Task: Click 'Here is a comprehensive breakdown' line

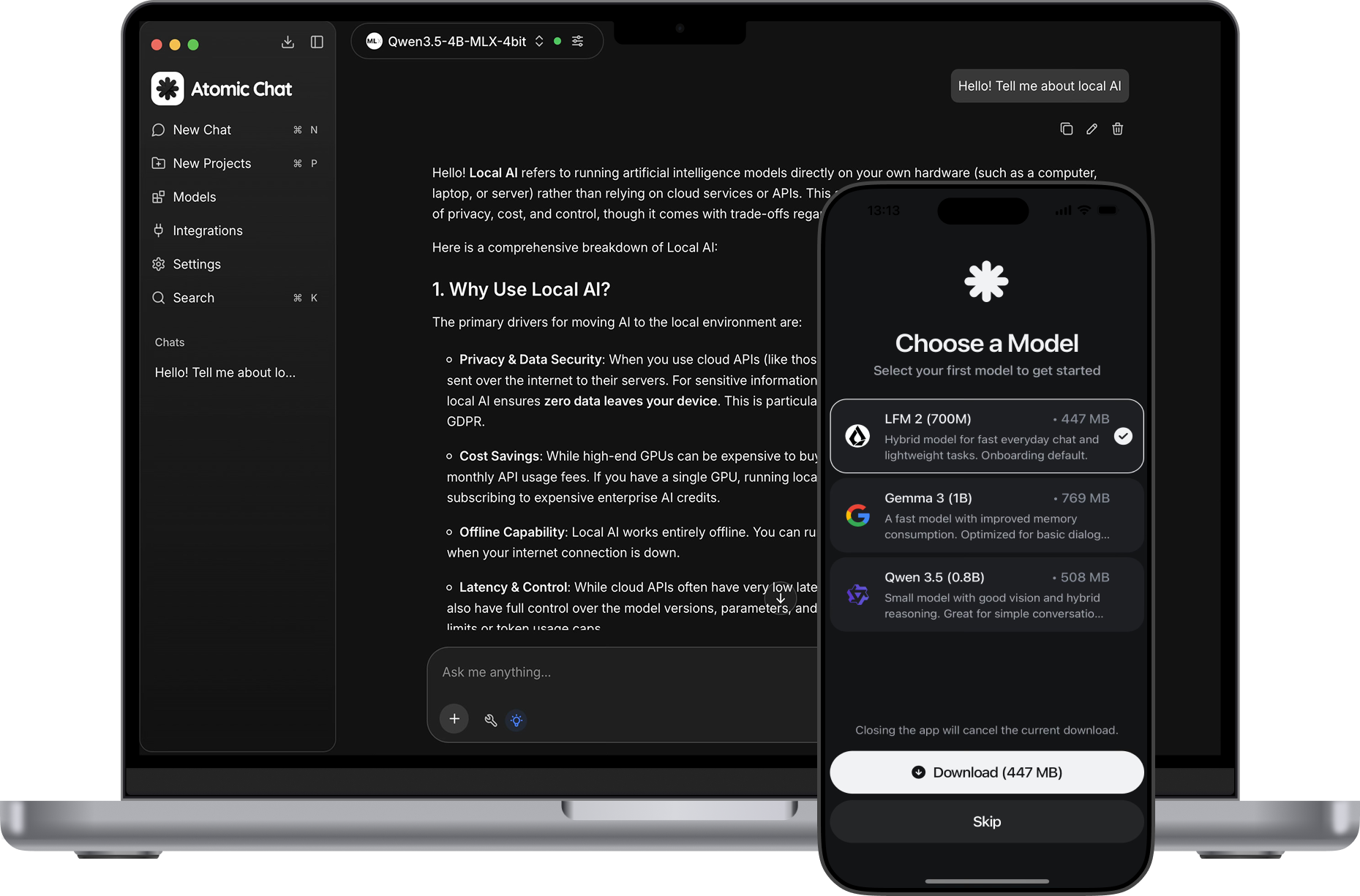Action: click(x=575, y=247)
